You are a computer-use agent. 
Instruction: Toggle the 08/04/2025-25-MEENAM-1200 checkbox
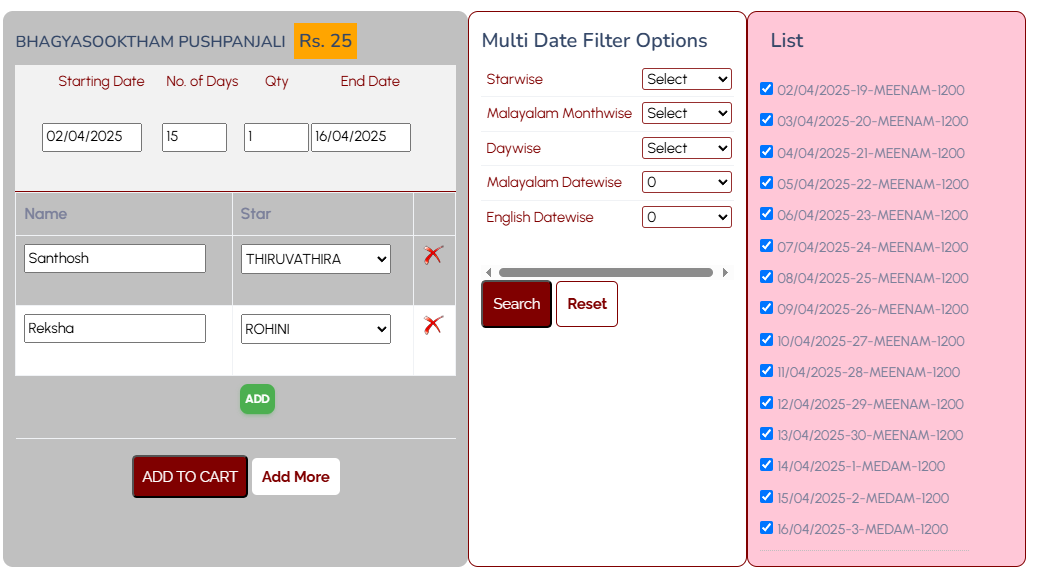(767, 277)
